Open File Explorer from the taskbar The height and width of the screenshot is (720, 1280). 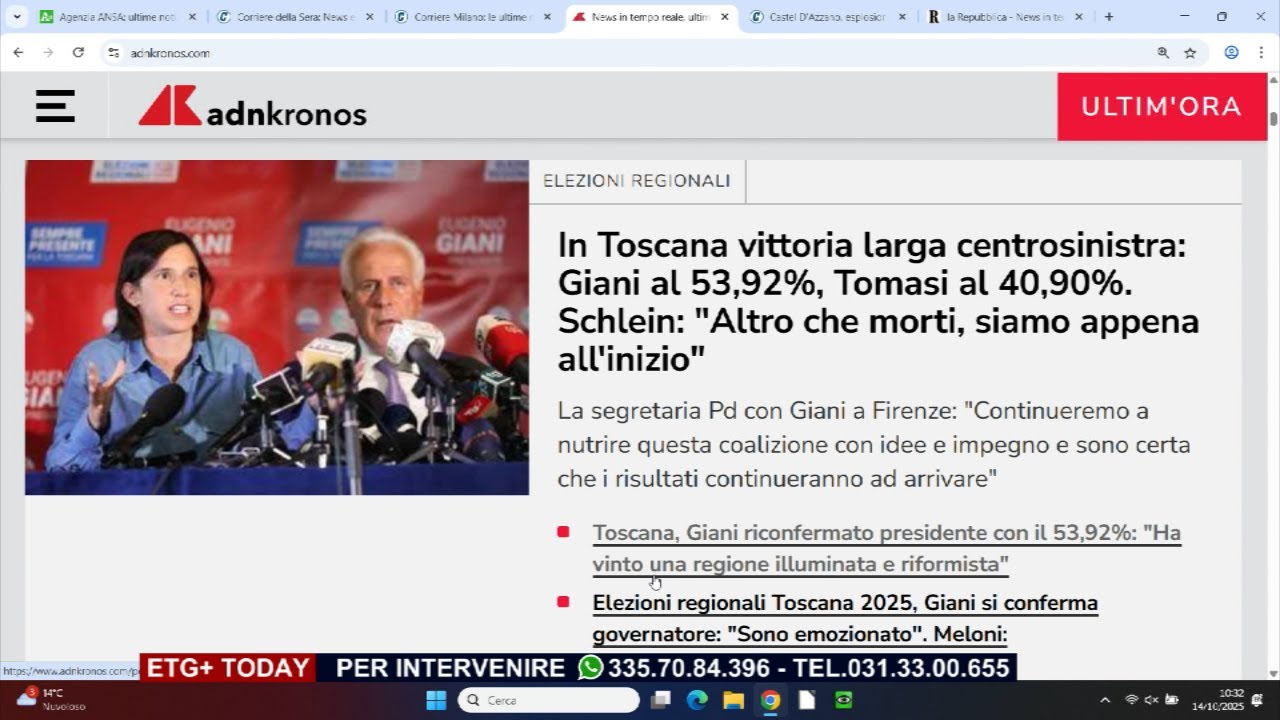tap(733, 700)
